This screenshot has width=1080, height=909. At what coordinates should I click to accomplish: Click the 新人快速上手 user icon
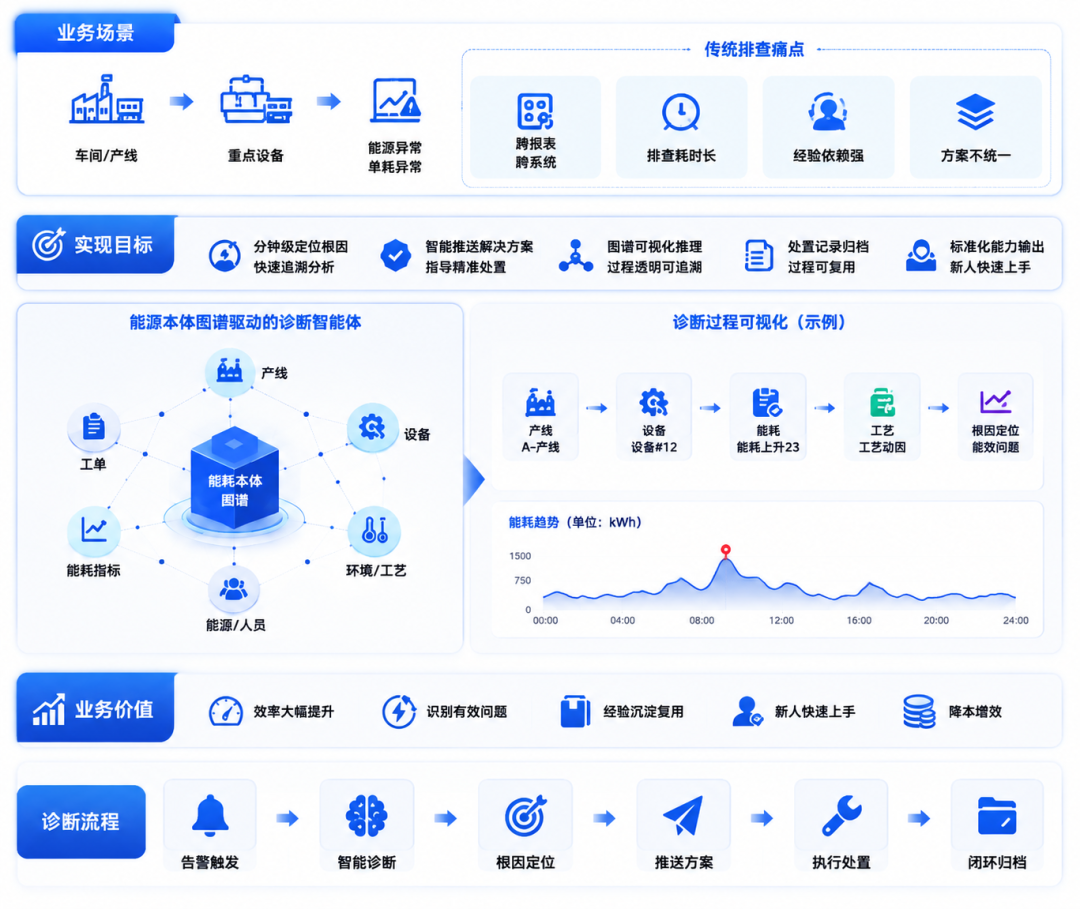747,711
